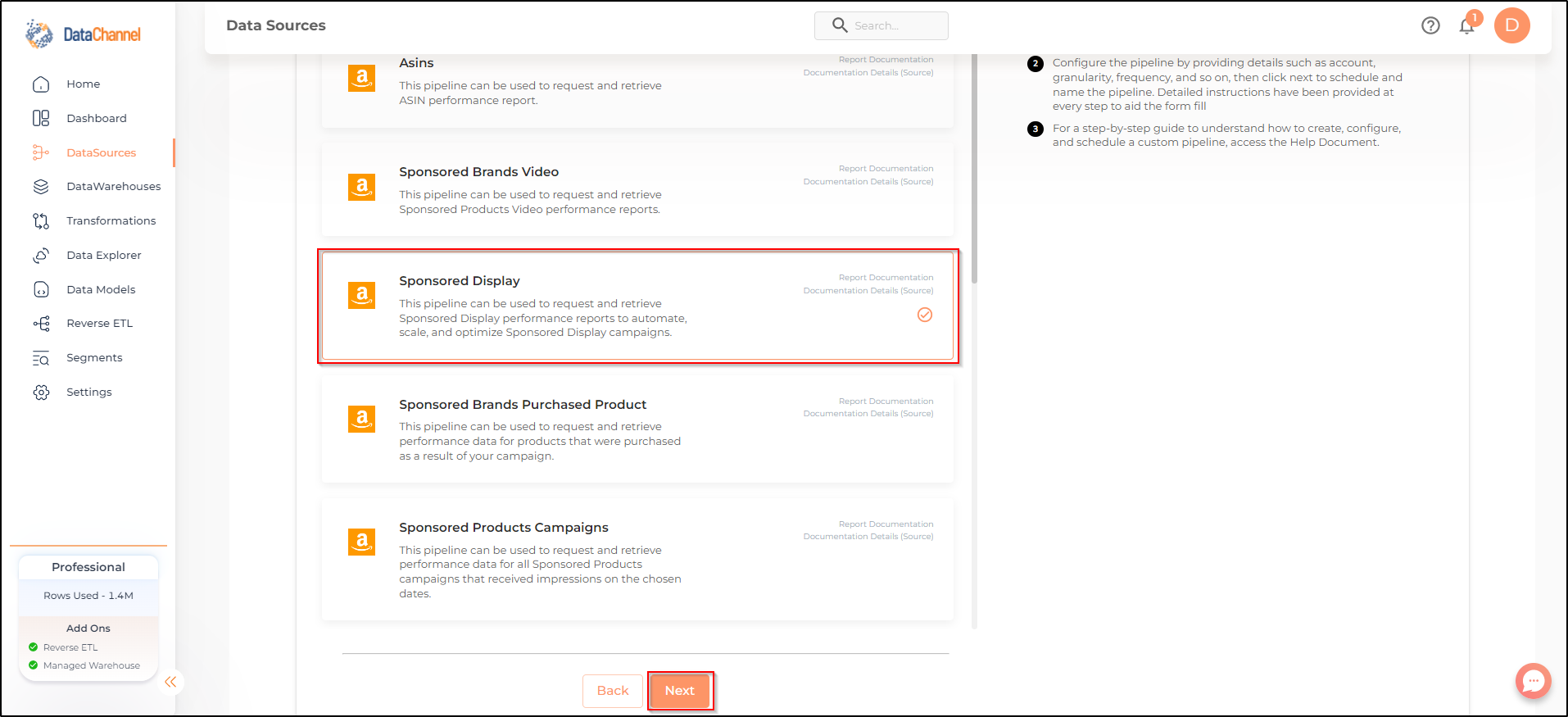Click the Data Models icon
The width and height of the screenshot is (1568, 717).
(x=41, y=289)
